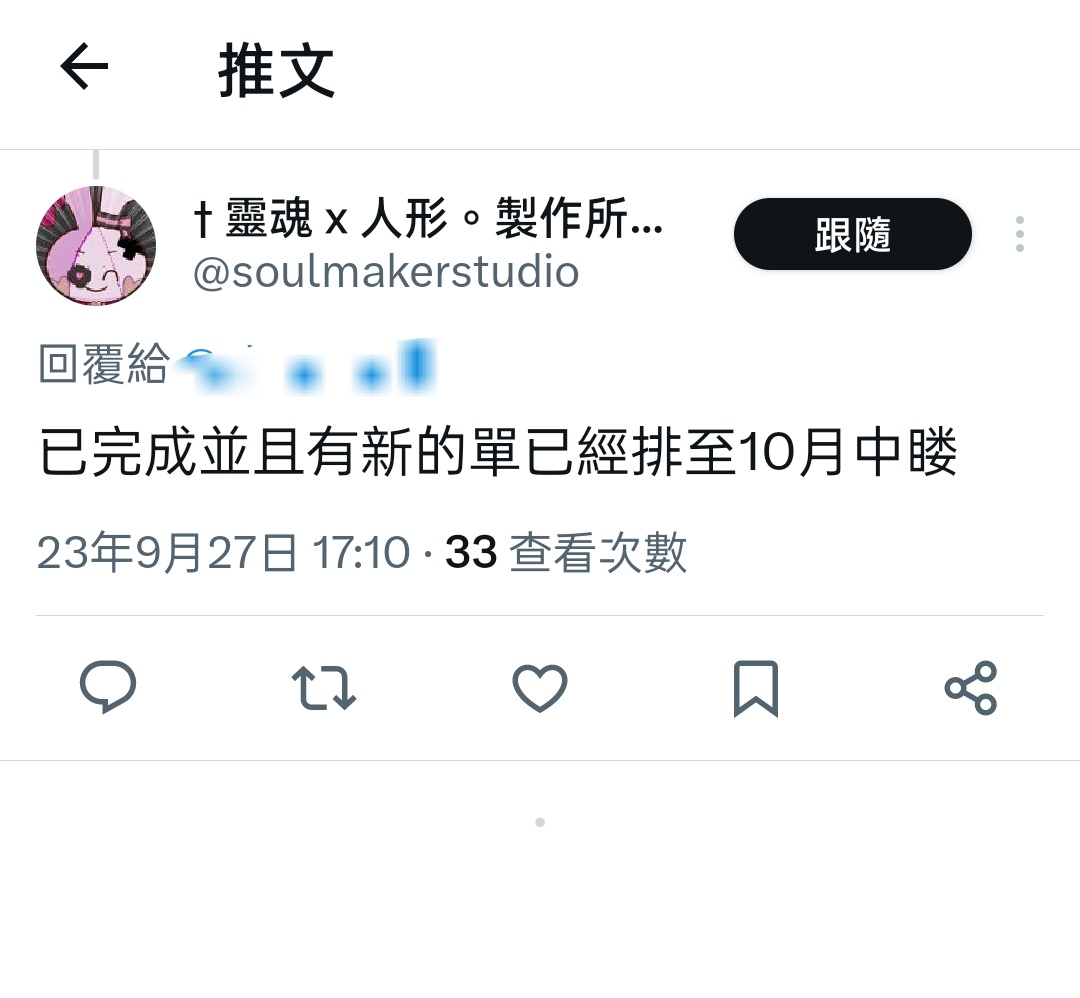
Task: Open the blurred replied-to username
Action: click(x=305, y=367)
